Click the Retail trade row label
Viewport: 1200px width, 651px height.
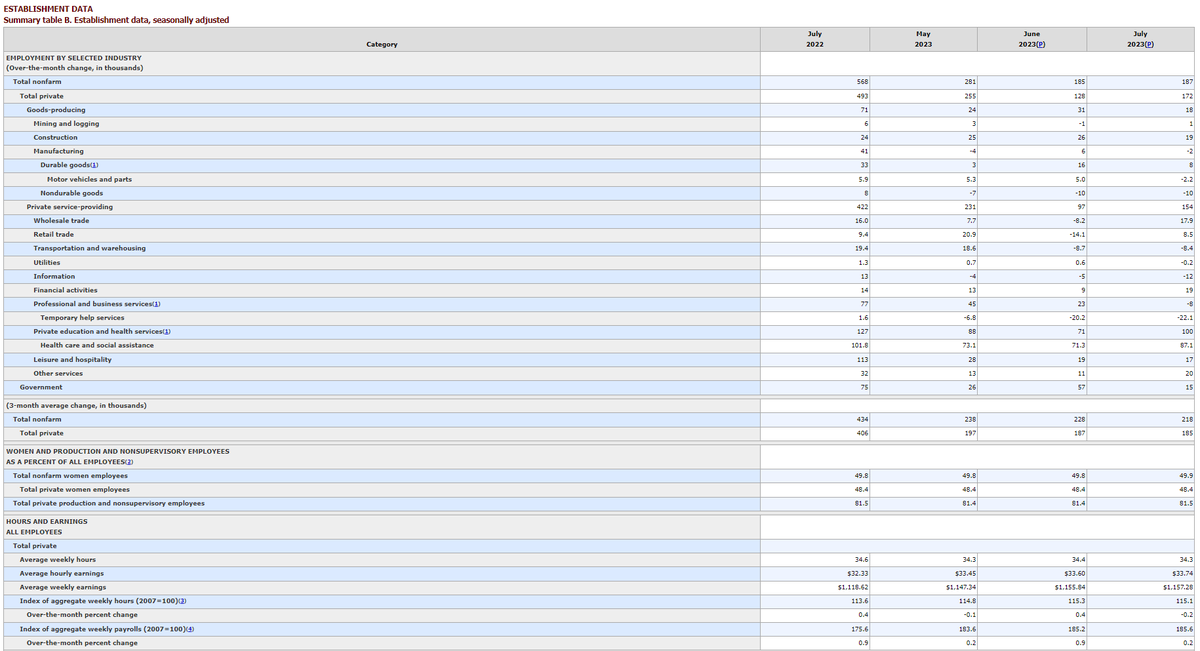click(53, 235)
